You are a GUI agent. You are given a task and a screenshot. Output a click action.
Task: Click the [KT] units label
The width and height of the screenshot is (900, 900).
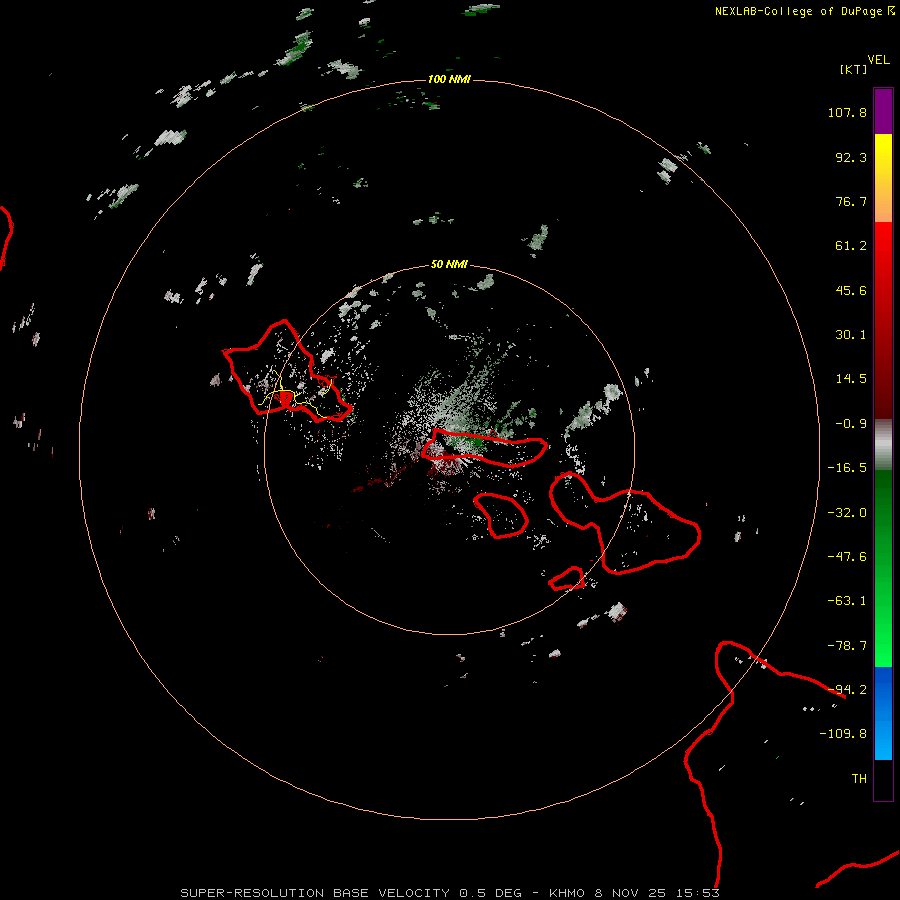pyautogui.click(x=854, y=69)
